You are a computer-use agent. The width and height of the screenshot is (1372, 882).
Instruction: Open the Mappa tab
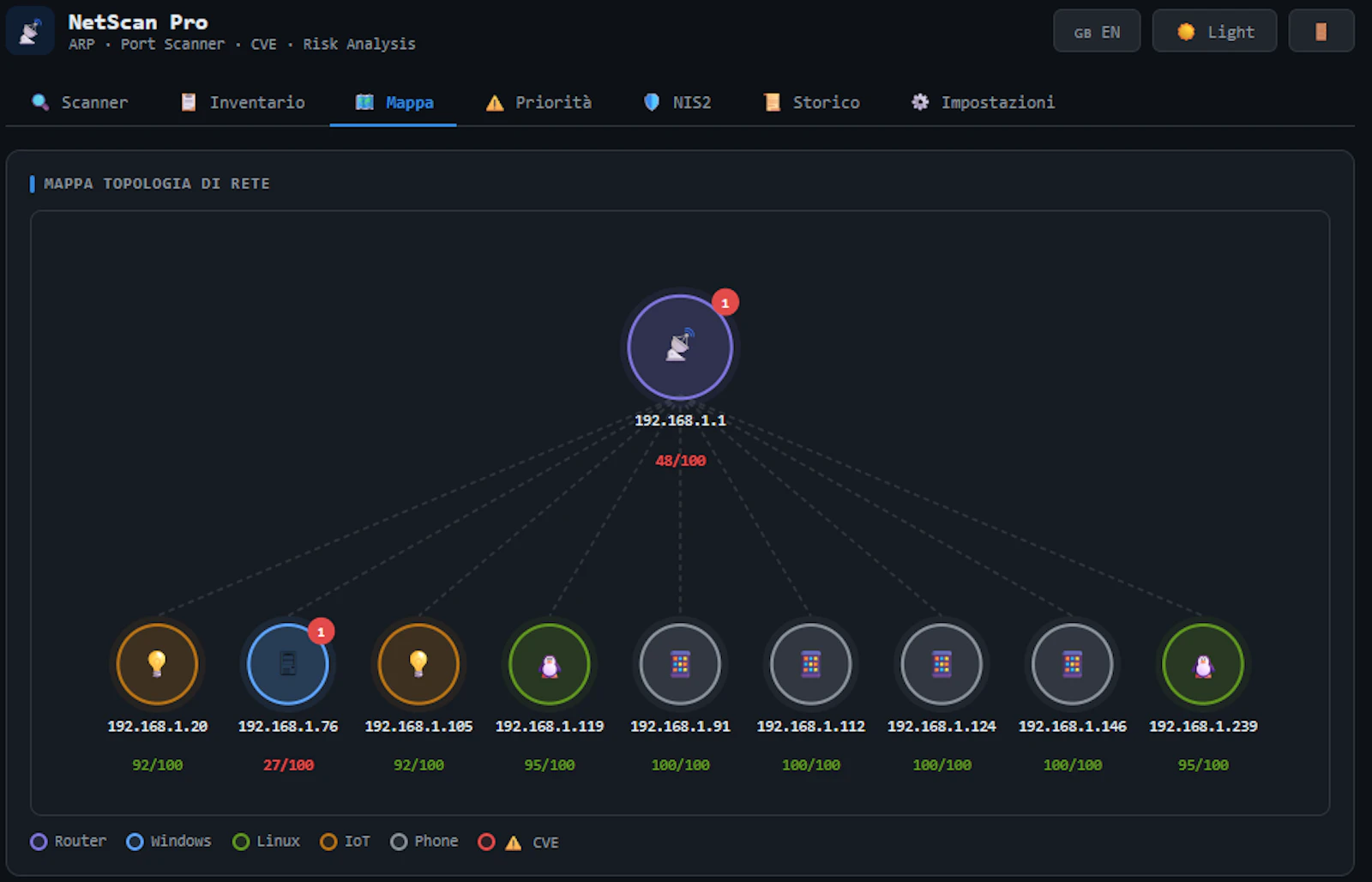394,102
